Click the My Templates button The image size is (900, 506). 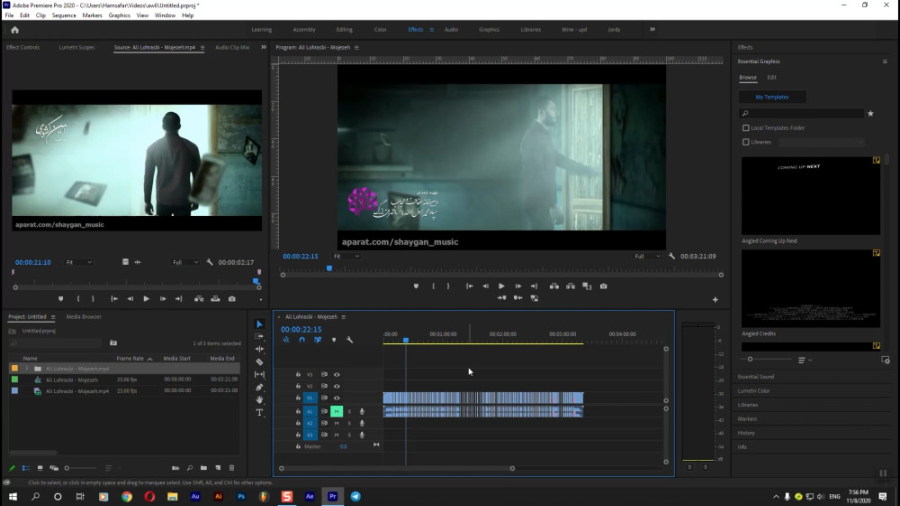(x=772, y=97)
